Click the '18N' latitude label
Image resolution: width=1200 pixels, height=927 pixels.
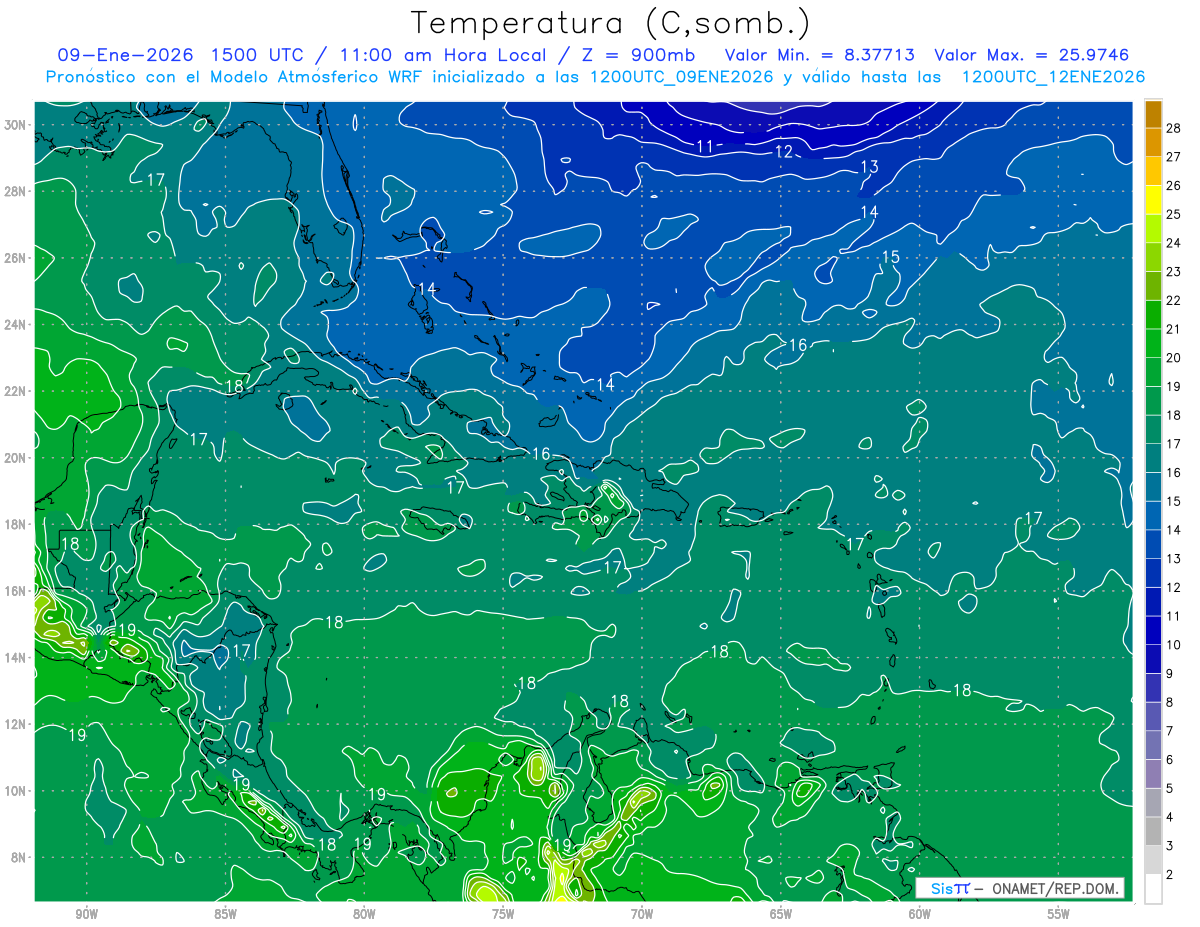tap(14, 524)
